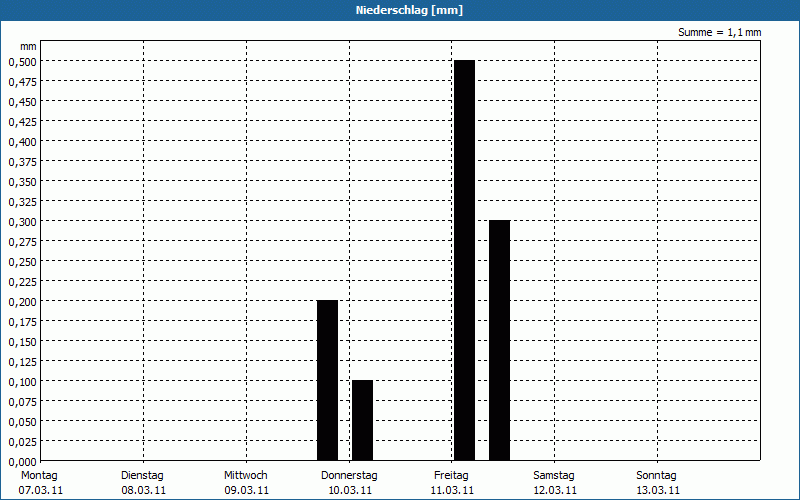Click the 0,375 axis value

[x=23, y=162]
